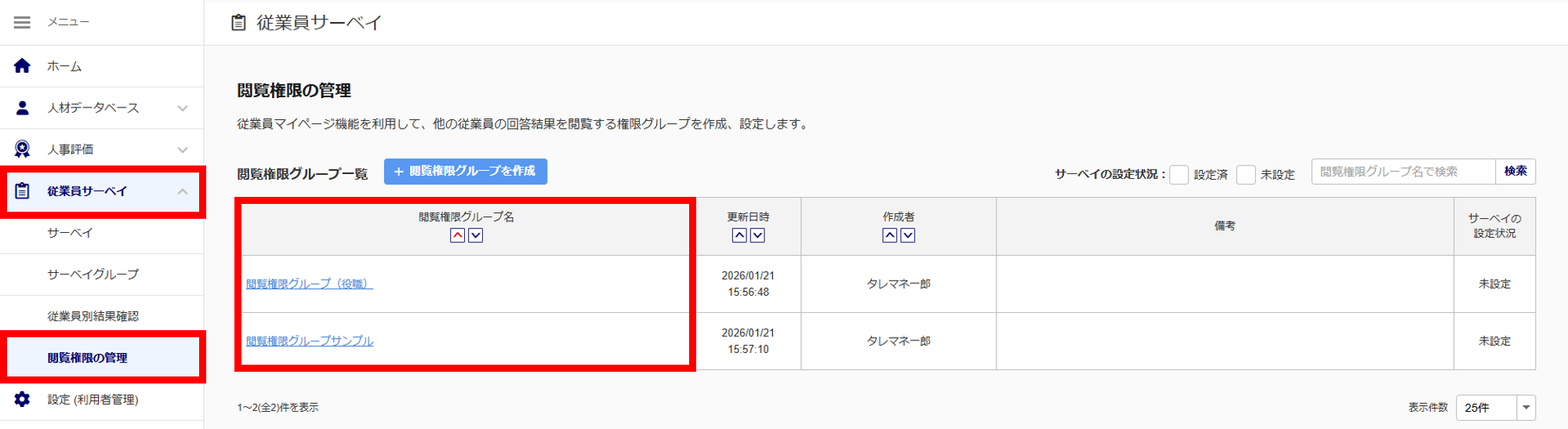
Task: Expand the 人事評価 menu section
Action: [183, 150]
